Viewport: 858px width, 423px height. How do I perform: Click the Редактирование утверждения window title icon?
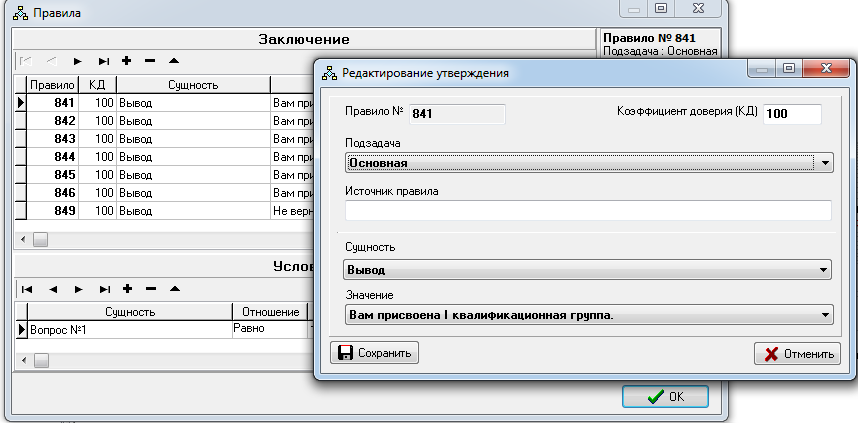point(329,73)
